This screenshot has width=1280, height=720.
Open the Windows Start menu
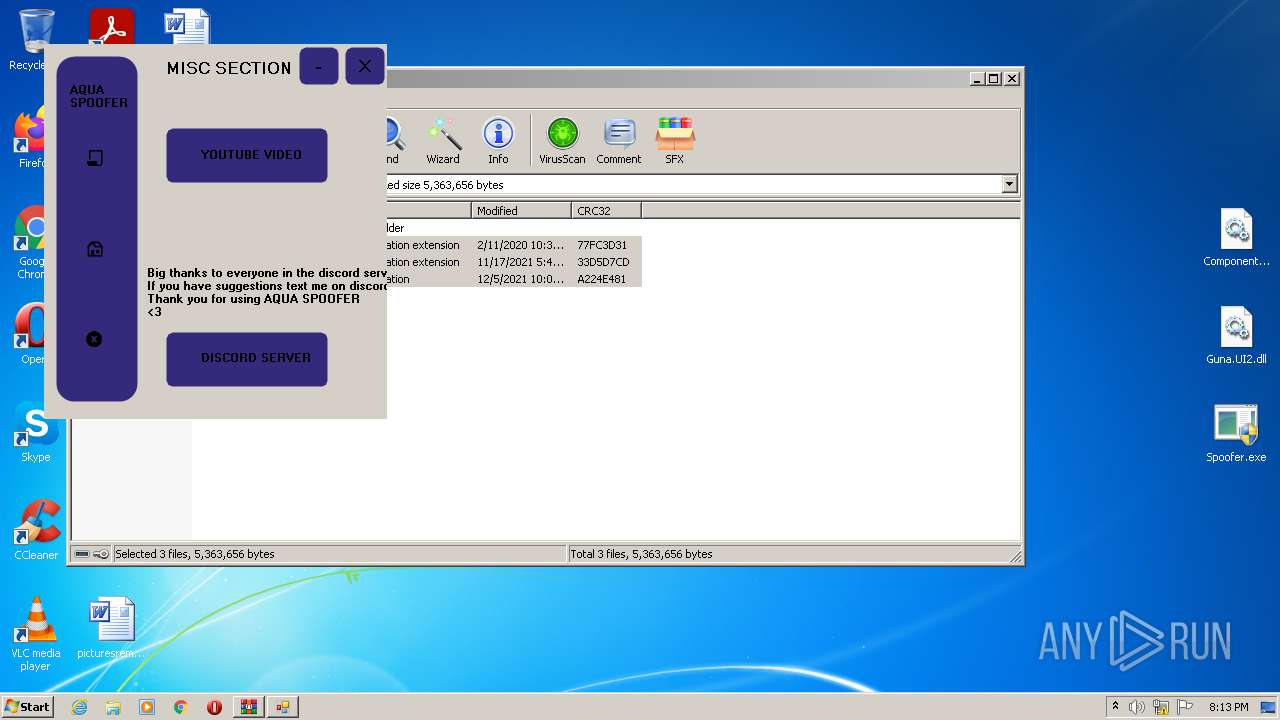coord(27,706)
